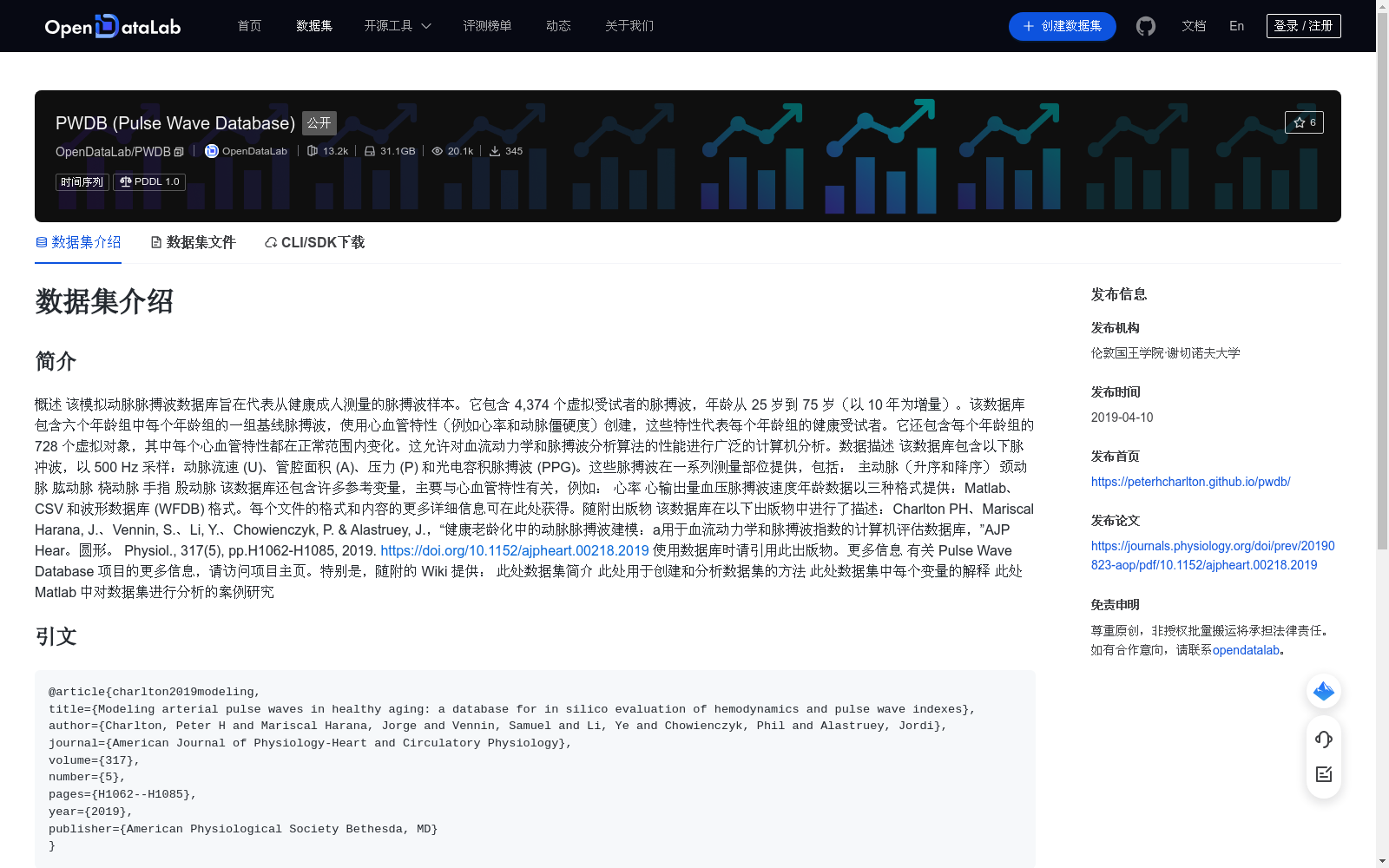Click the 创建数据集 button
The height and width of the screenshot is (868, 1389).
coord(1062,26)
